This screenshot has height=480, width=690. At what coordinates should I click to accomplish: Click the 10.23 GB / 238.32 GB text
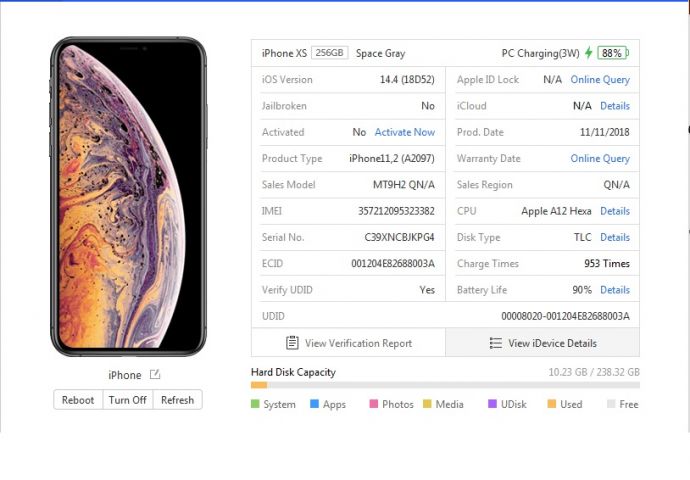594,372
